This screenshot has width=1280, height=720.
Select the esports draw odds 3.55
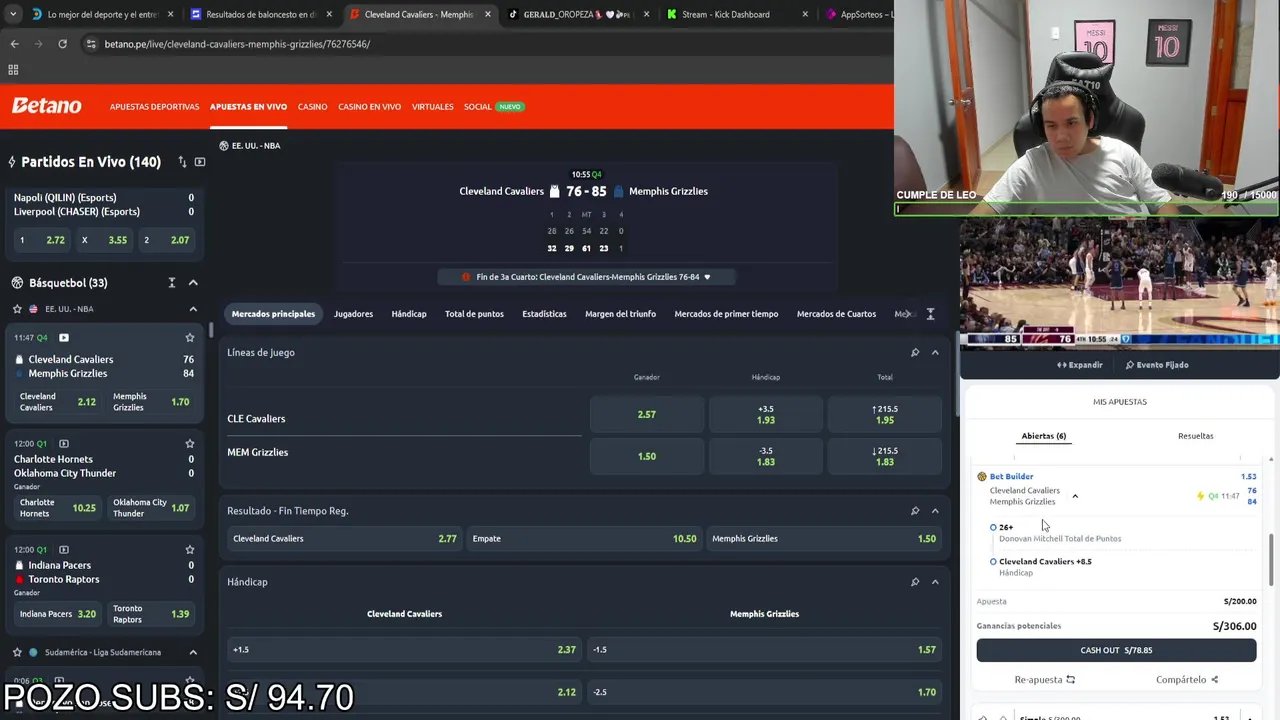(x=105, y=240)
